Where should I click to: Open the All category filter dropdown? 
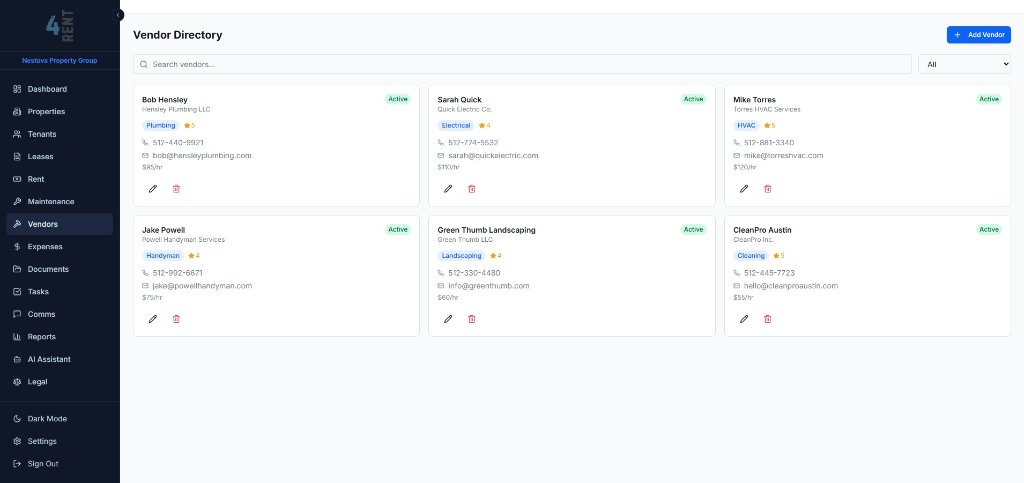pyautogui.click(x=965, y=64)
